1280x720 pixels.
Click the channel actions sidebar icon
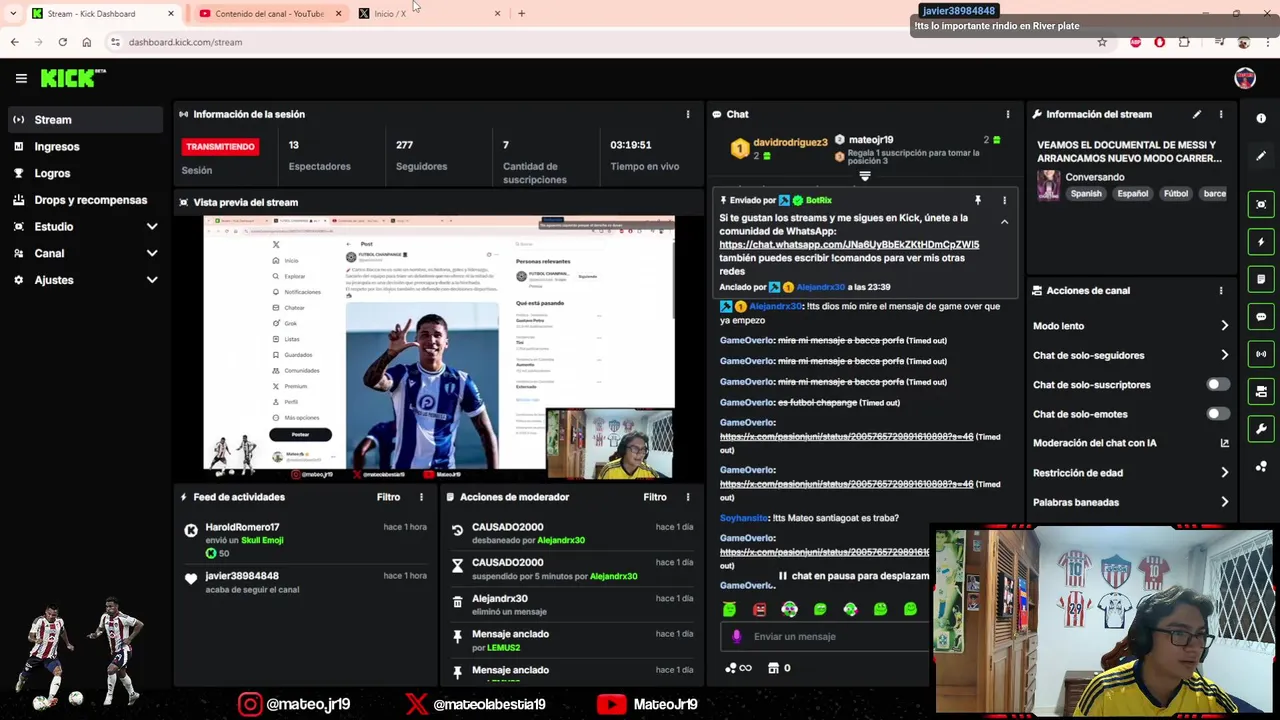(1261, 392)
